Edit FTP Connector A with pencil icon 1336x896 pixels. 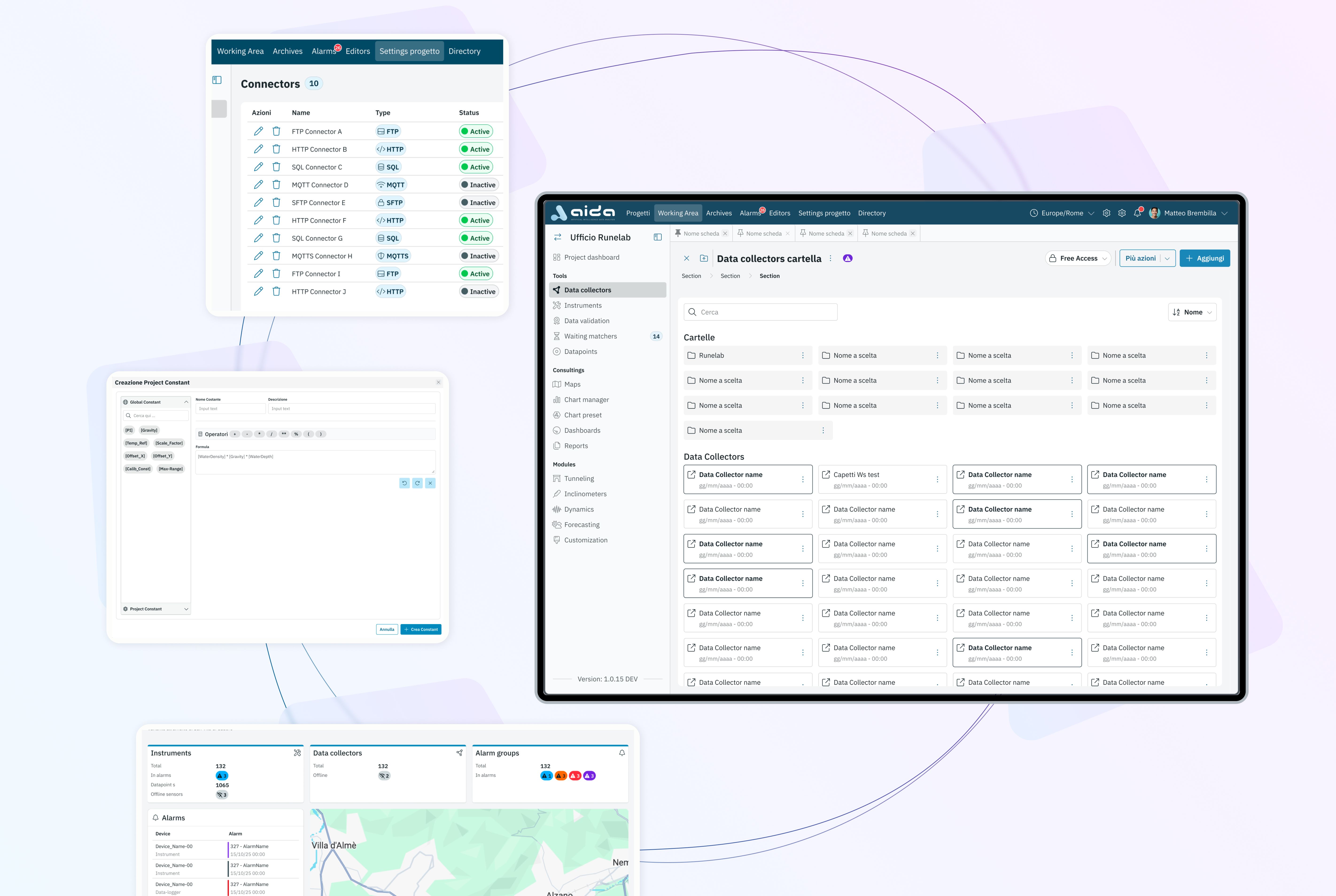pyautogui.click(x=258, y=131)
